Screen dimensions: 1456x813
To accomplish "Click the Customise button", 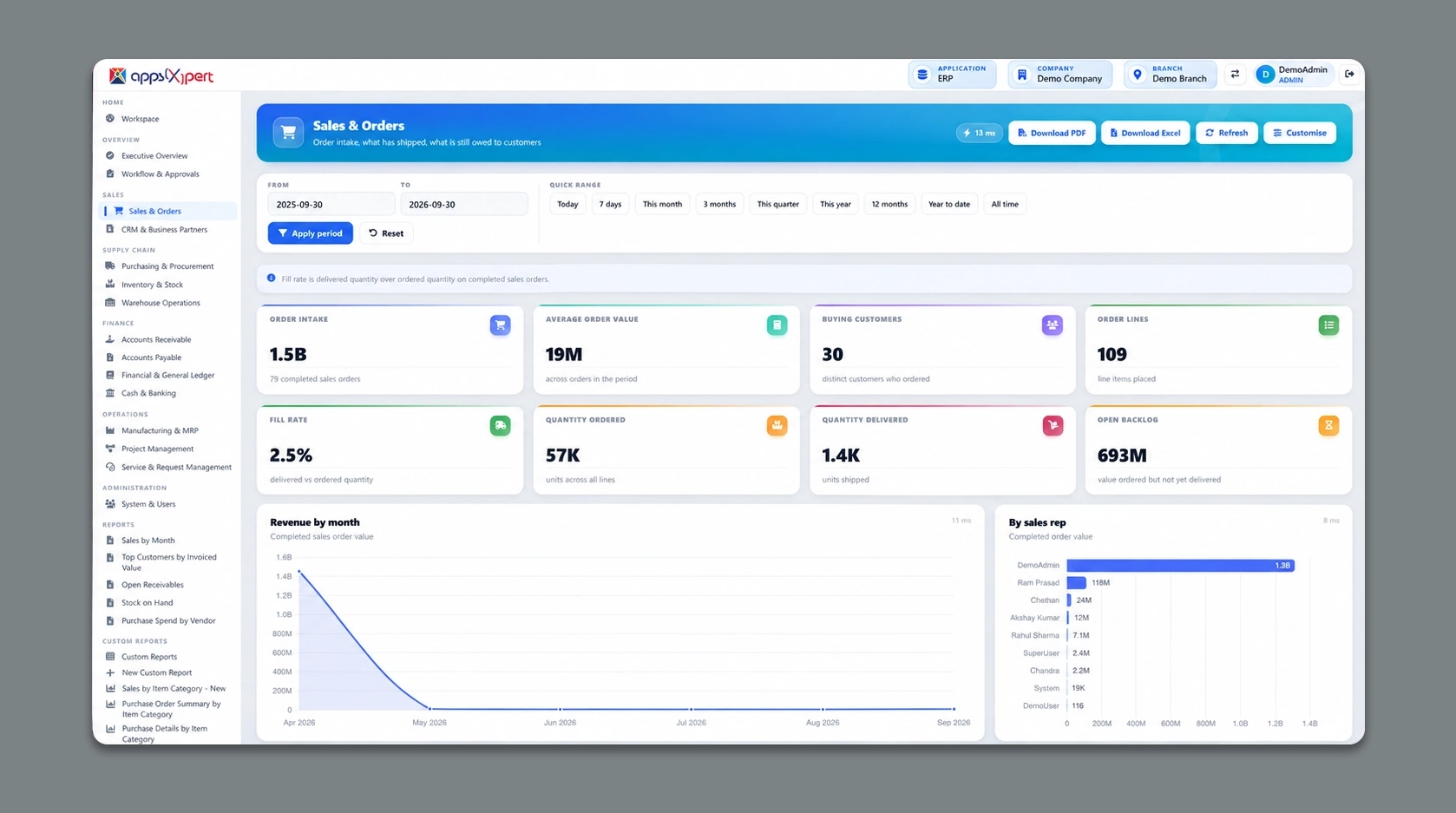I will [1299, 133].
